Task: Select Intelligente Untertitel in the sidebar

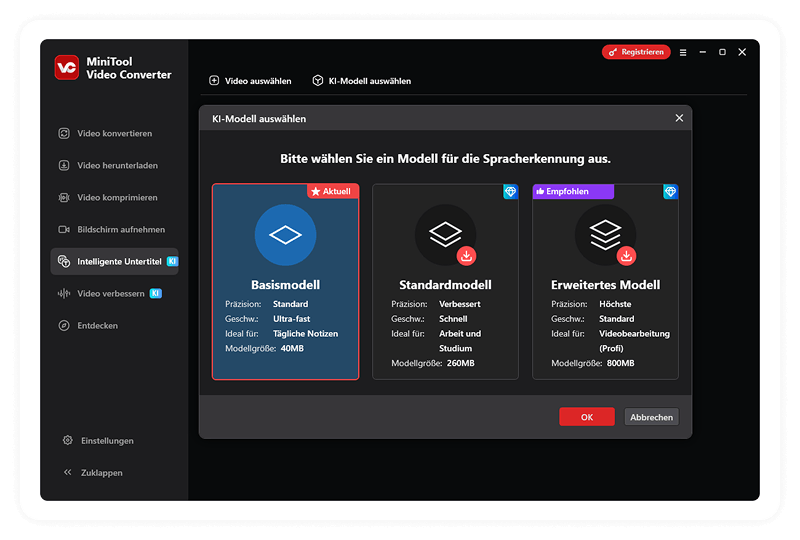Action: [114, 261]
